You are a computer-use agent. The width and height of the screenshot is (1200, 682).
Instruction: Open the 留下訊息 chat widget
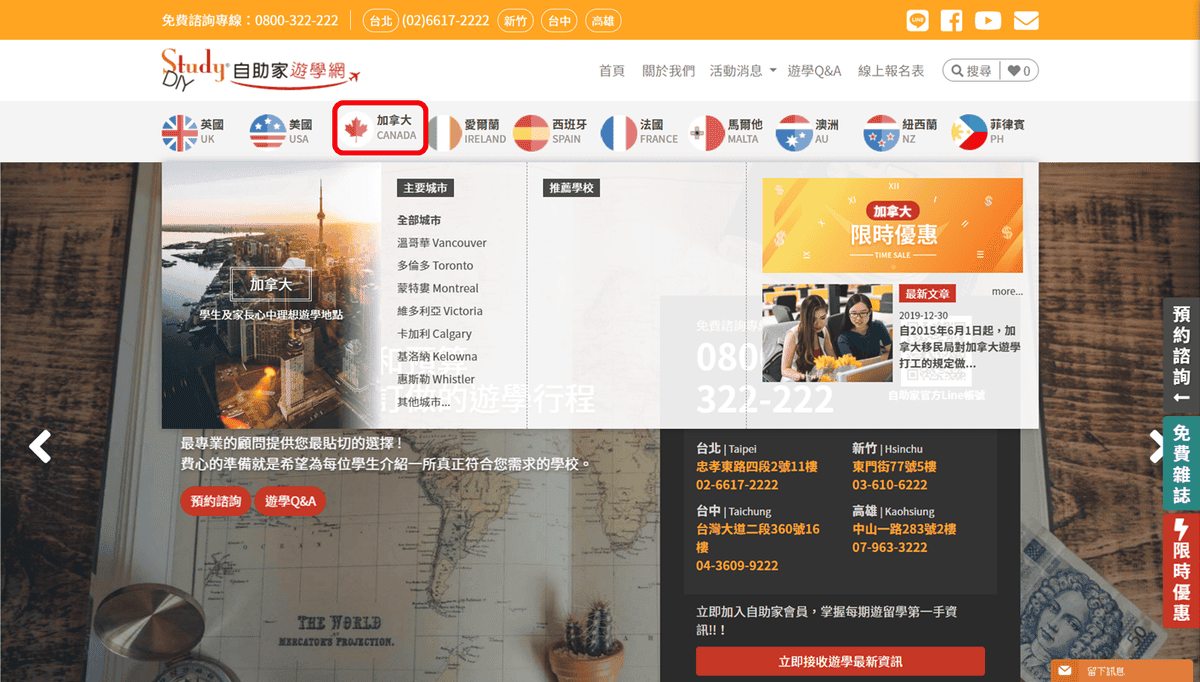coord(1124,671)
